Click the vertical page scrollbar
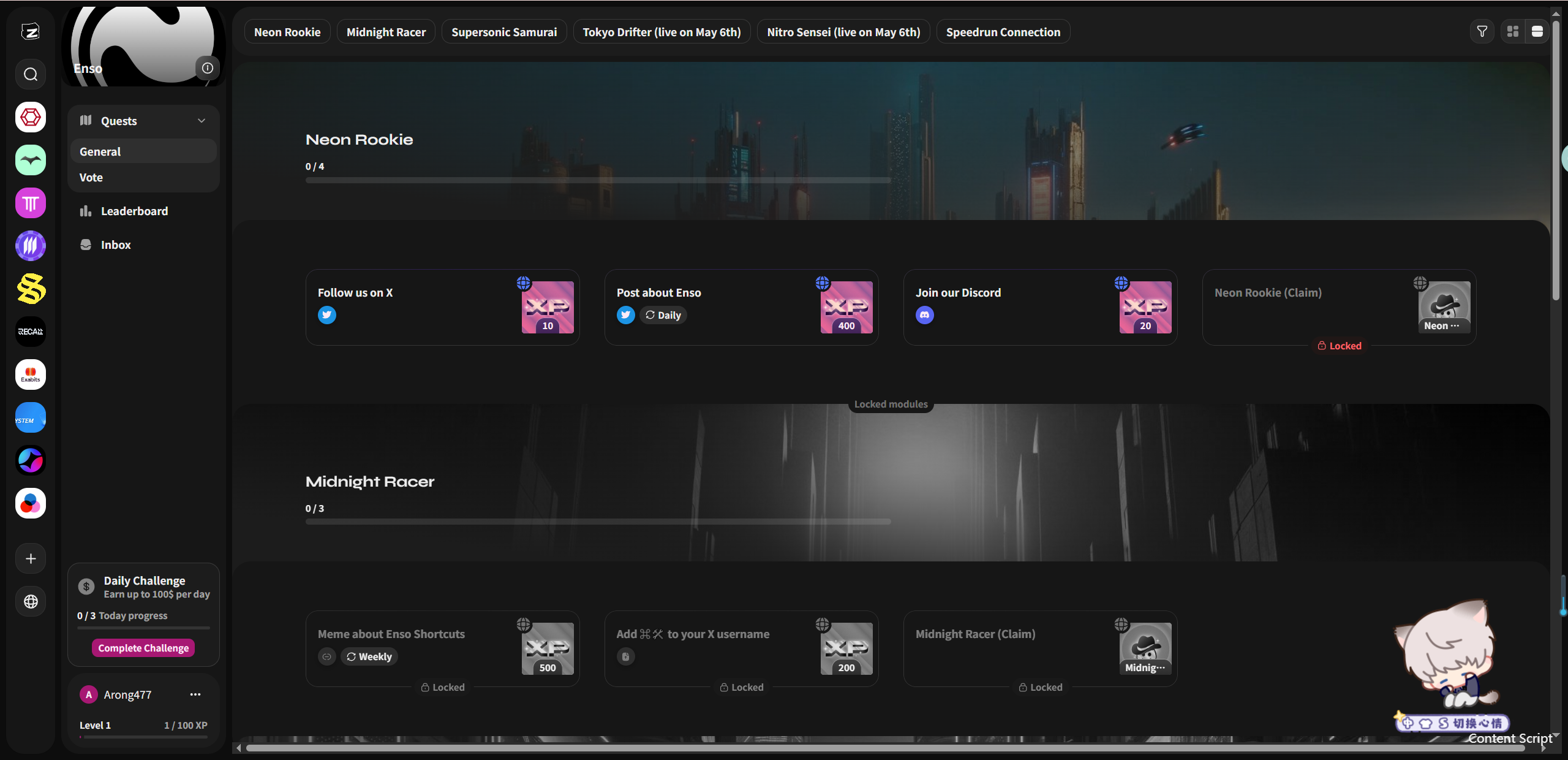The width and height of the screenshot is (1568, 760). click(x=1556, y=159)
